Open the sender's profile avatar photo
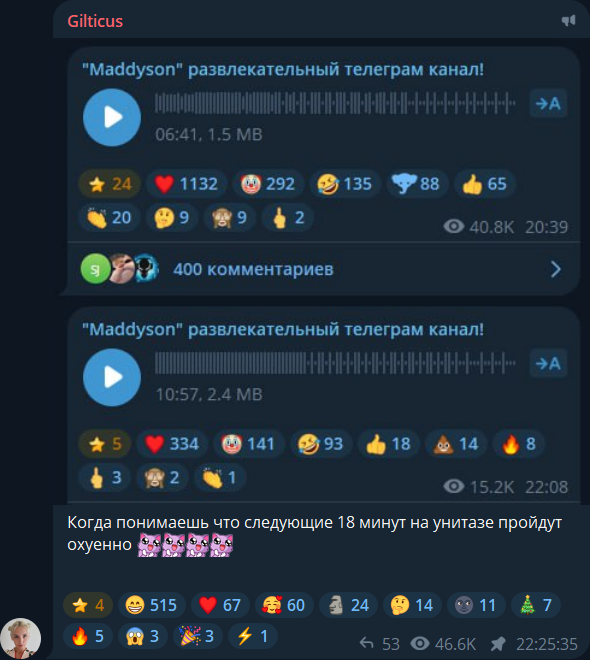Screen dimensions: 590x660 (20, 638)
